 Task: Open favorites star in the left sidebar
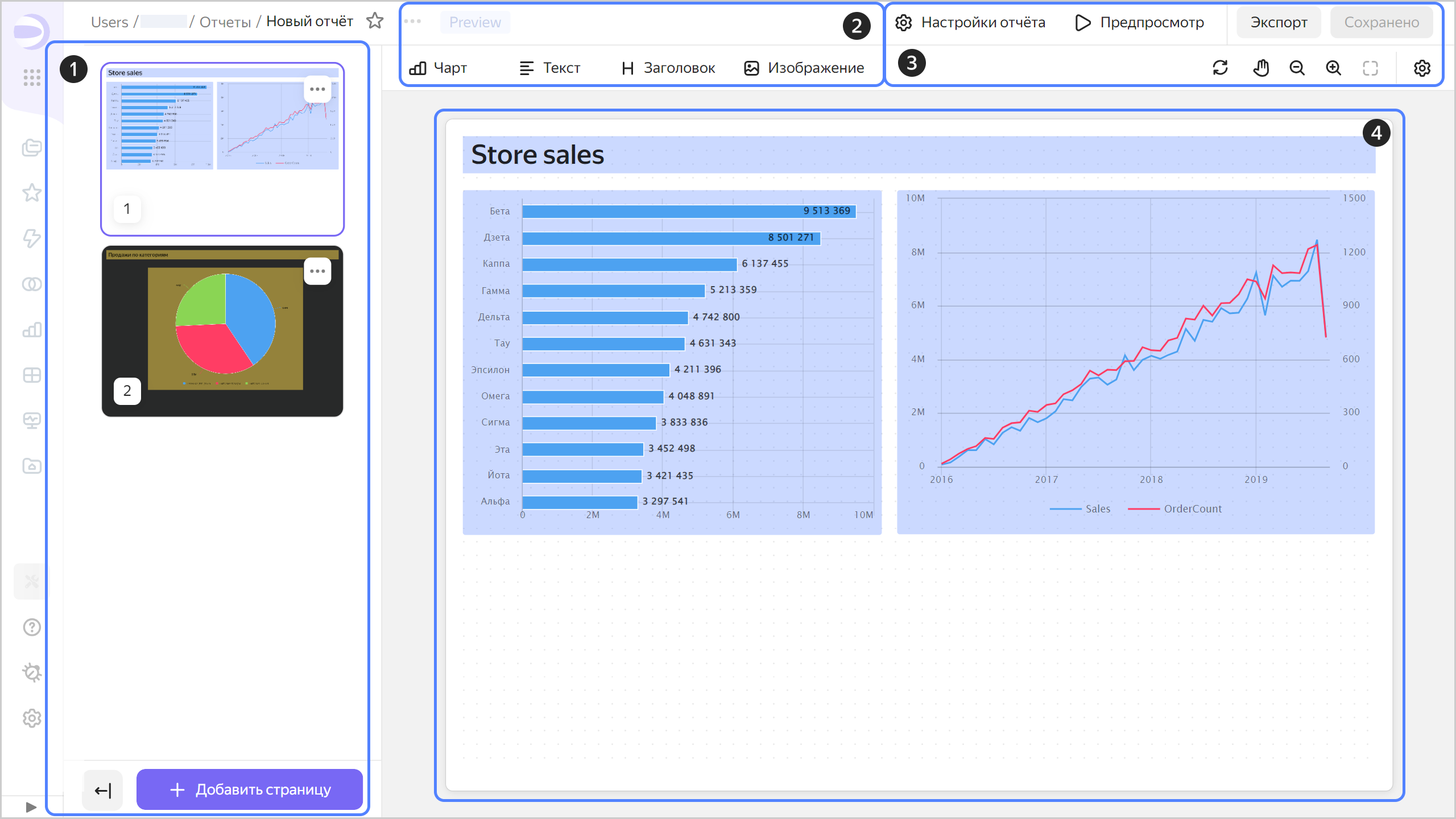click(x=32, y=193)
